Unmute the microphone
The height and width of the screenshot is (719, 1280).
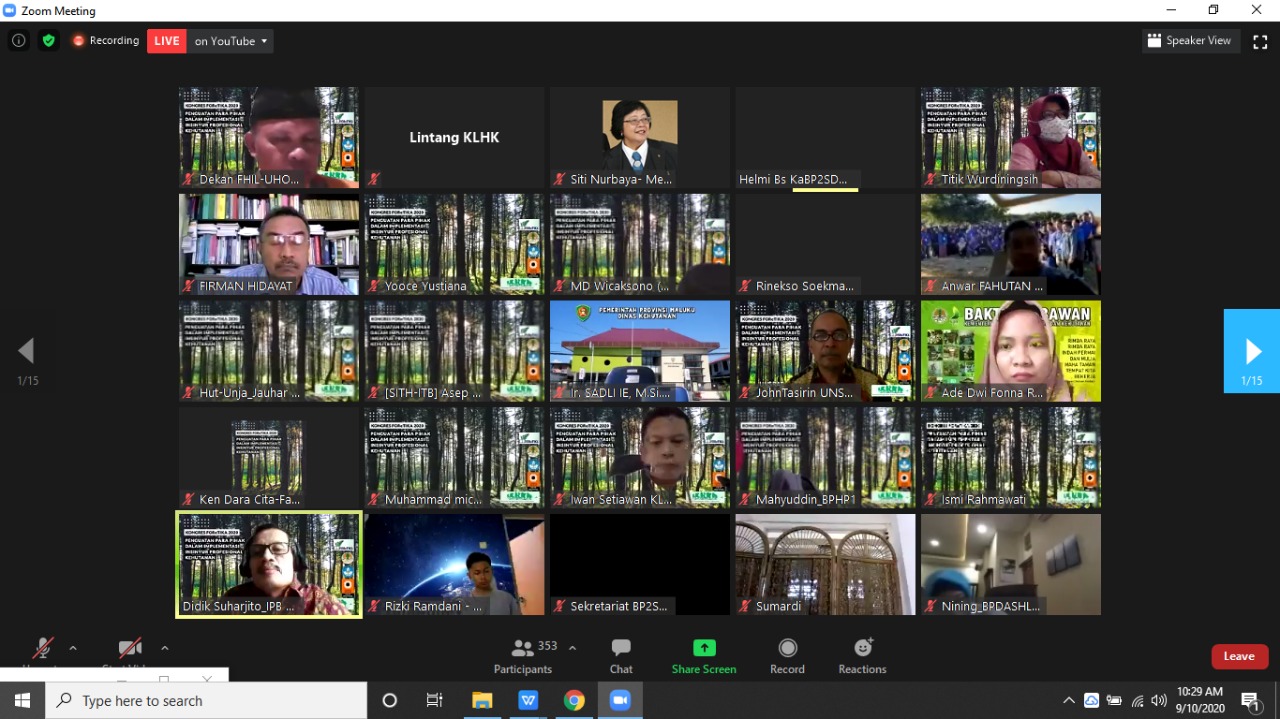point(43,649)
